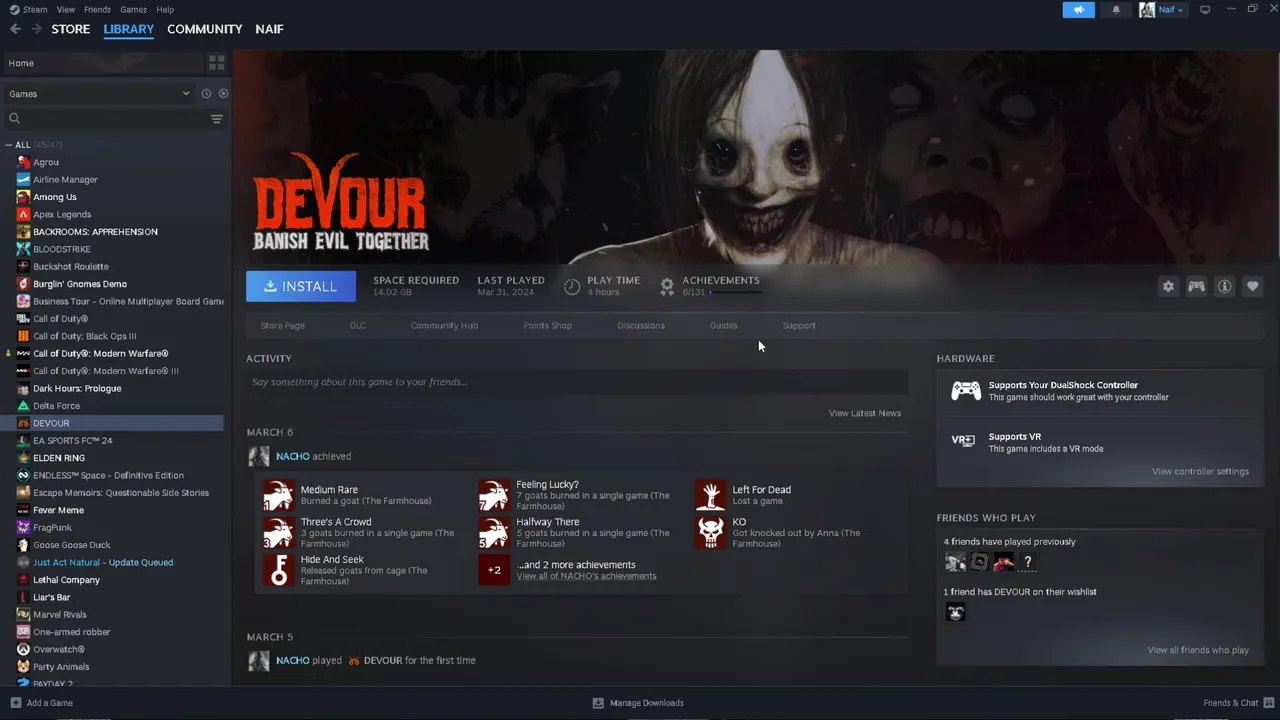This screenshot has height=720, width=1280.
Task: Switch to the COMMUNITY tab
Action: 205,29
